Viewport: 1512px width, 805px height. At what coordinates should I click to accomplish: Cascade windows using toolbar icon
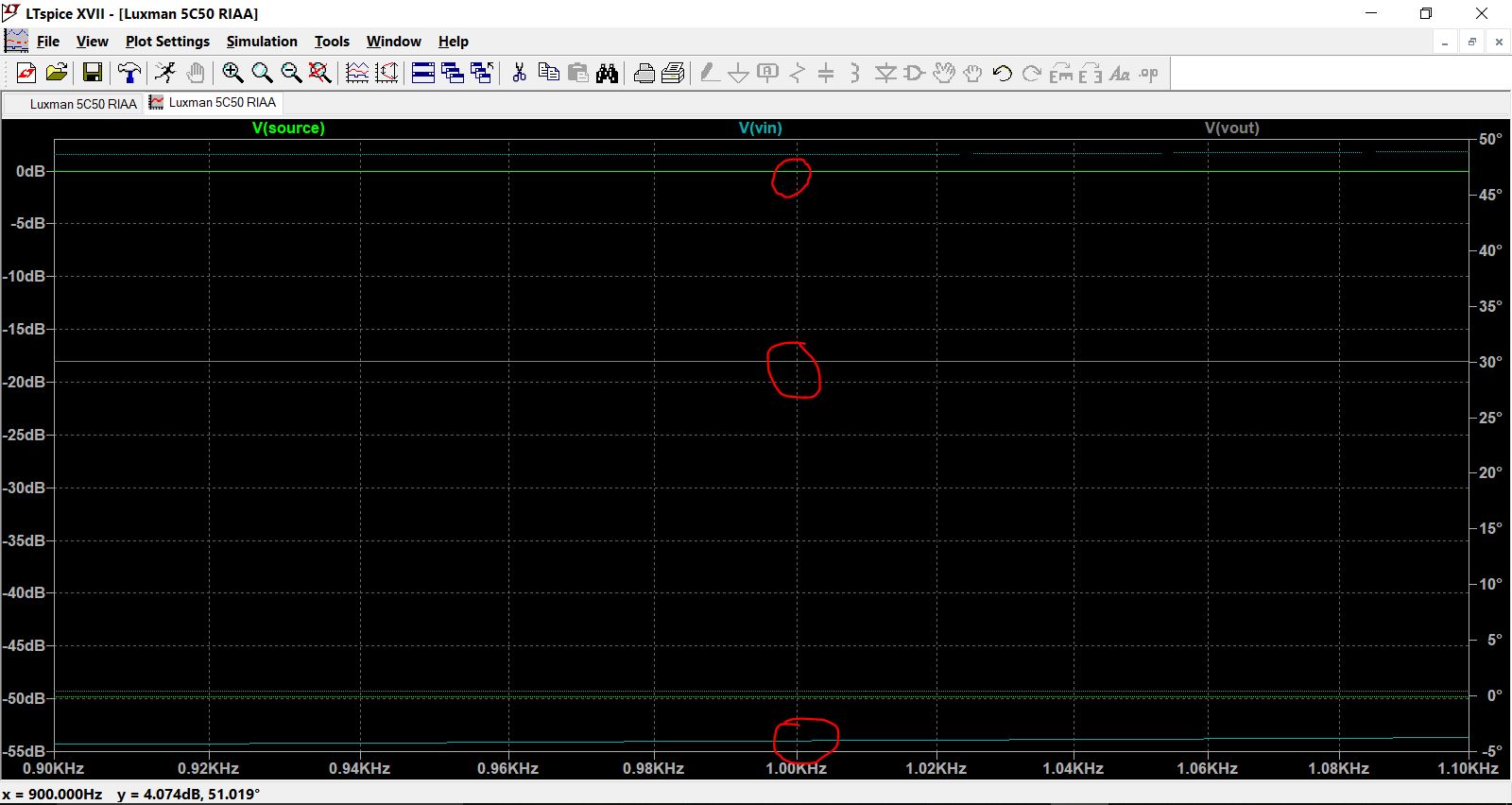point(453,73)
